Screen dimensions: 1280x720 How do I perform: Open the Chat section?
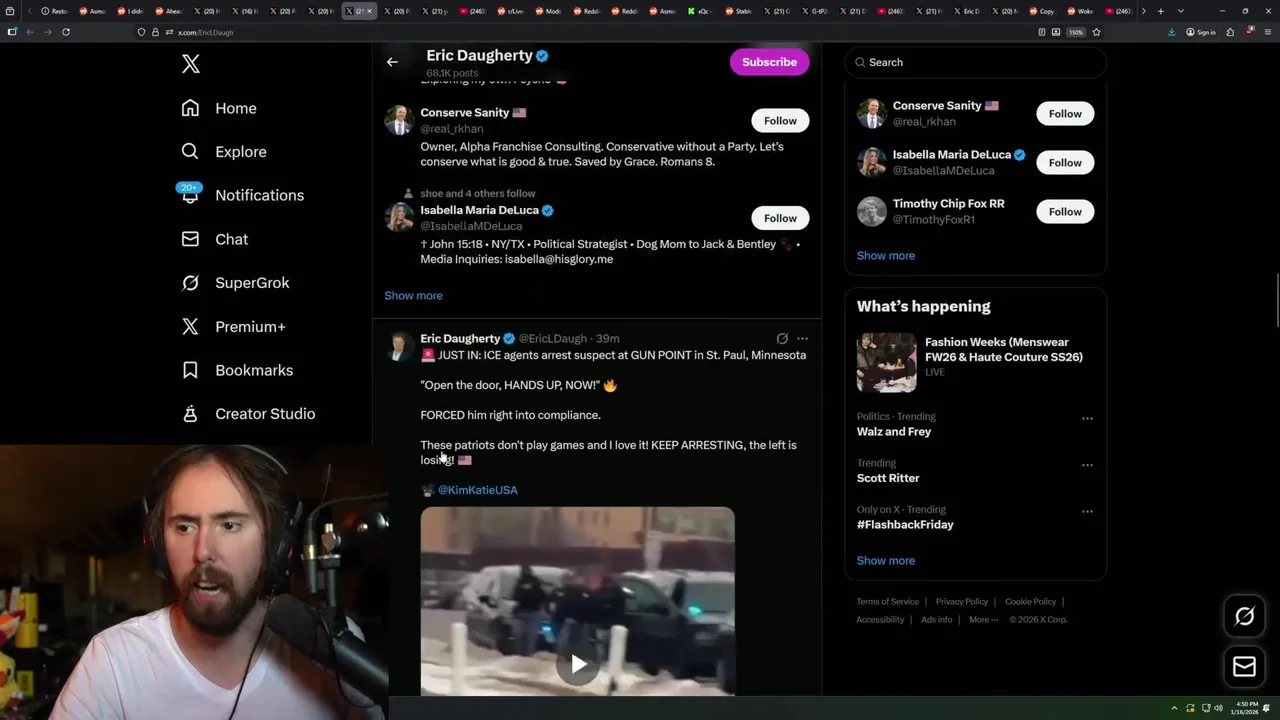214,239
